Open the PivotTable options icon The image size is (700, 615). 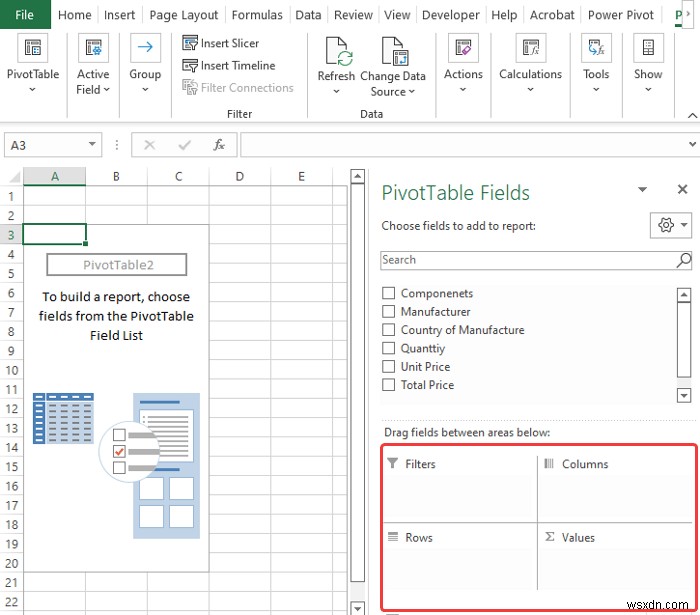(x=33, y=47)
